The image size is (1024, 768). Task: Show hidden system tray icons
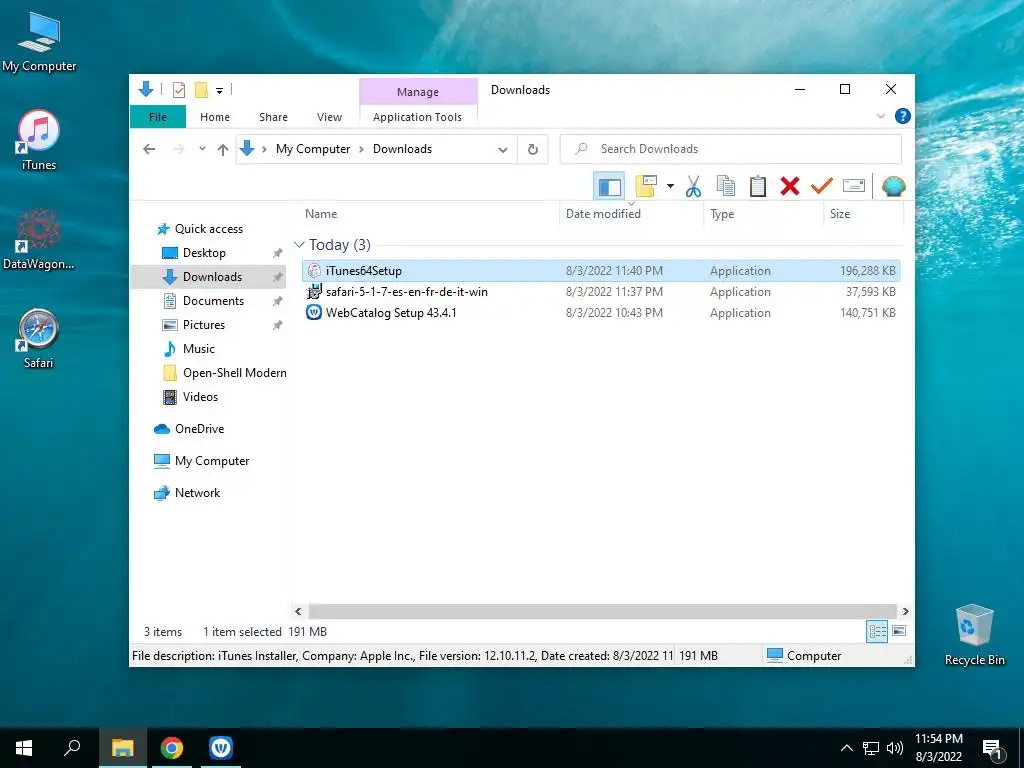click(x=846, y=748)
